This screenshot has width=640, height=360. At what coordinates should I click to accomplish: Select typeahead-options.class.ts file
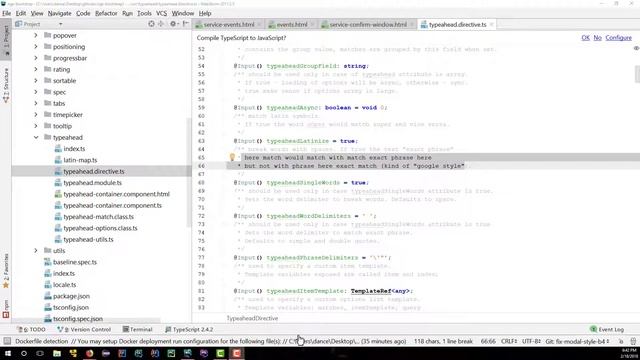click(100, 228)
